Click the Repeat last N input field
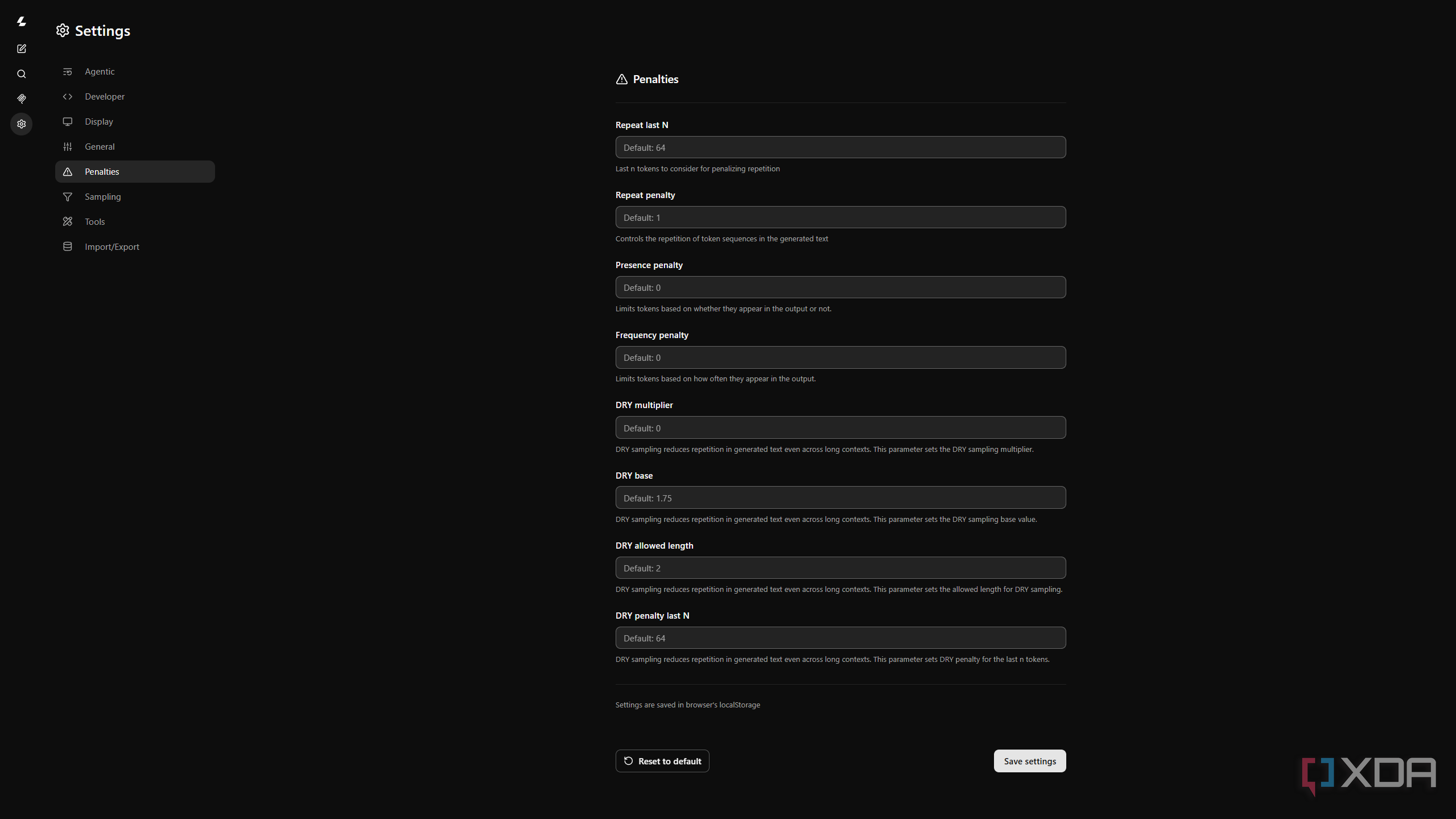1456x819 pixels. tap(840, 147)
